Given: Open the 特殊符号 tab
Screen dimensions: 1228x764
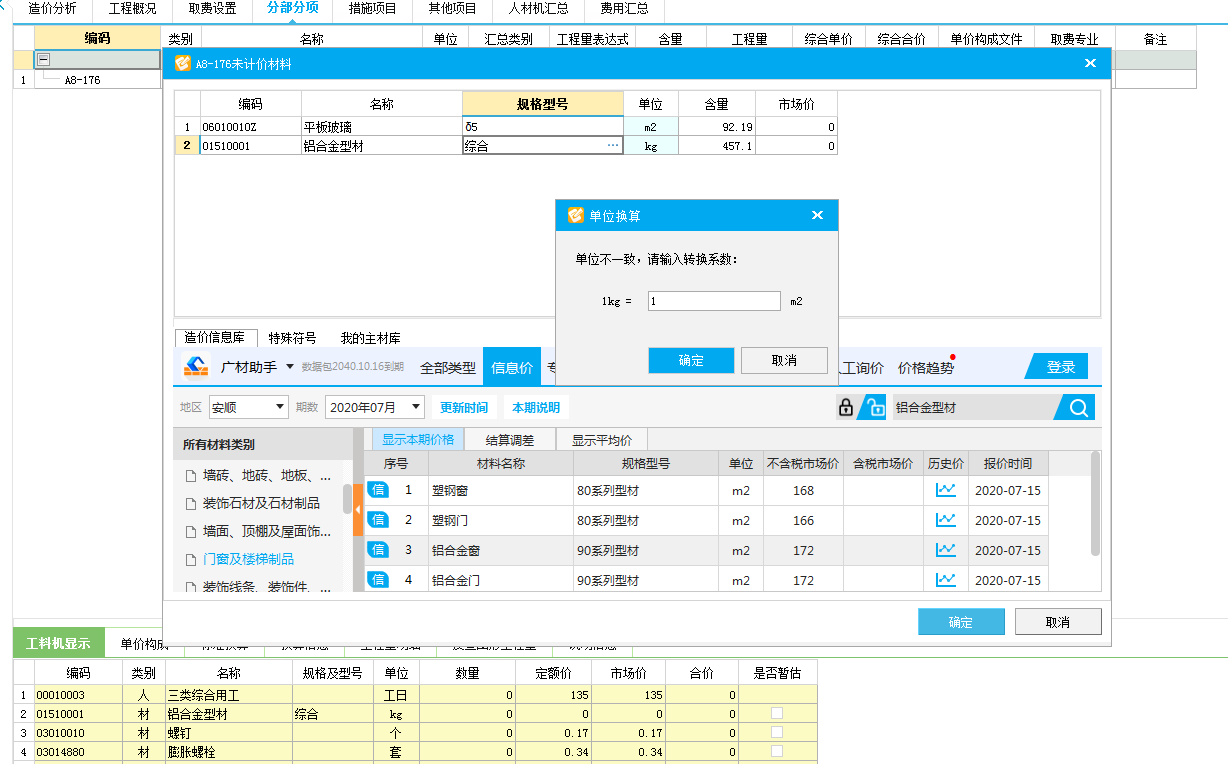Looking at the screenshot, I should (x=292, y=338).
